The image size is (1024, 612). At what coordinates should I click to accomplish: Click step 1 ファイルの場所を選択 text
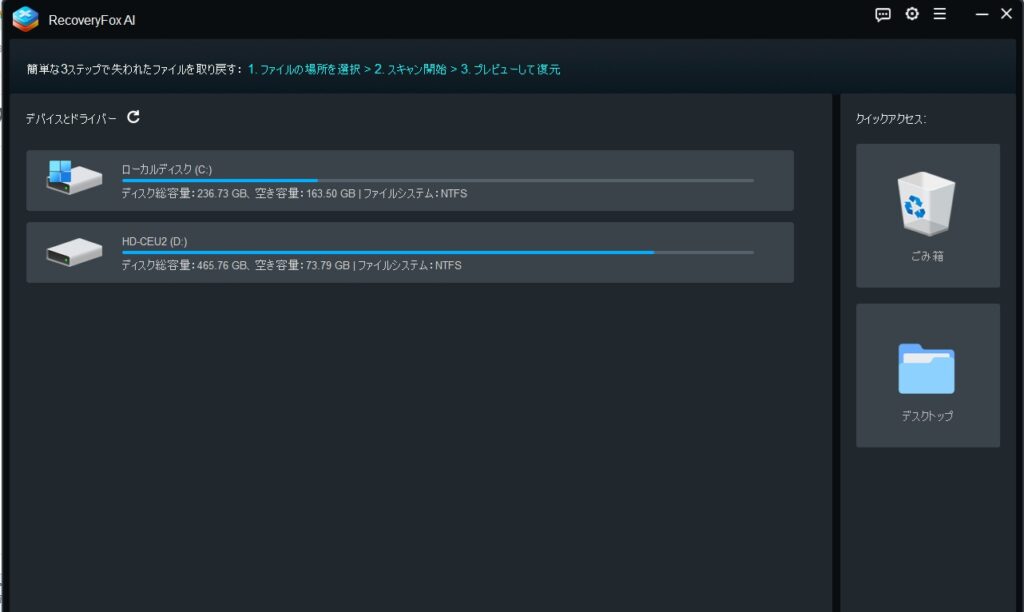(x=304, y=70)
